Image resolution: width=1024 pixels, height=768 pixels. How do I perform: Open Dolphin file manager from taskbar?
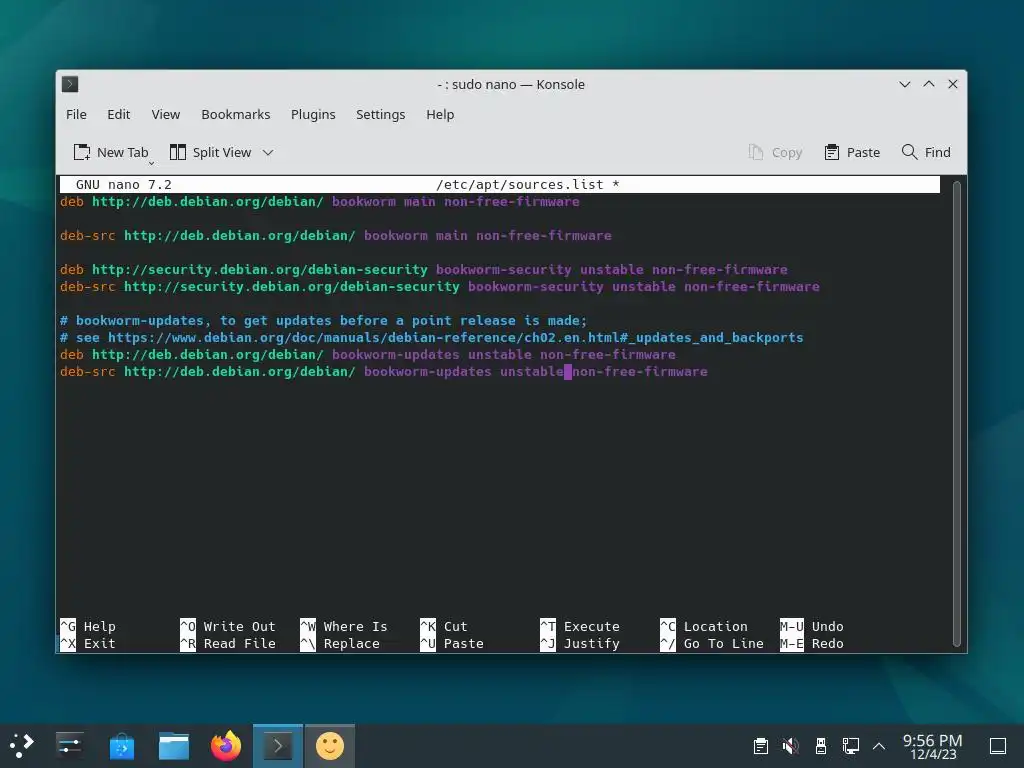pos(174,746)
